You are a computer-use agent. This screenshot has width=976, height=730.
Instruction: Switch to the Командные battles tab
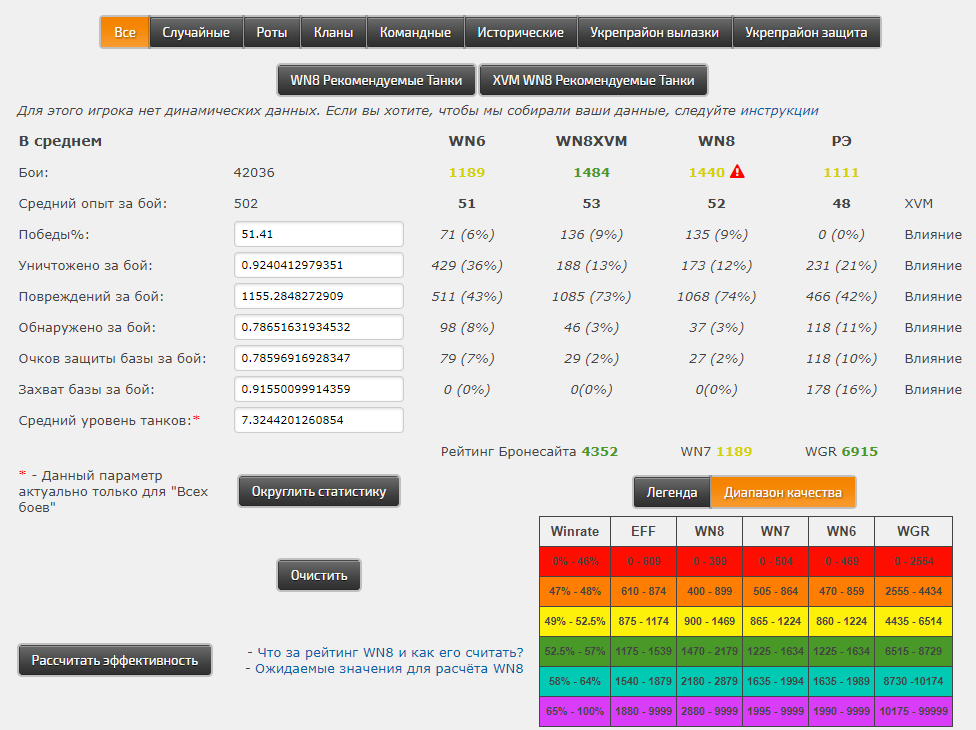click(x=415, y=33)
